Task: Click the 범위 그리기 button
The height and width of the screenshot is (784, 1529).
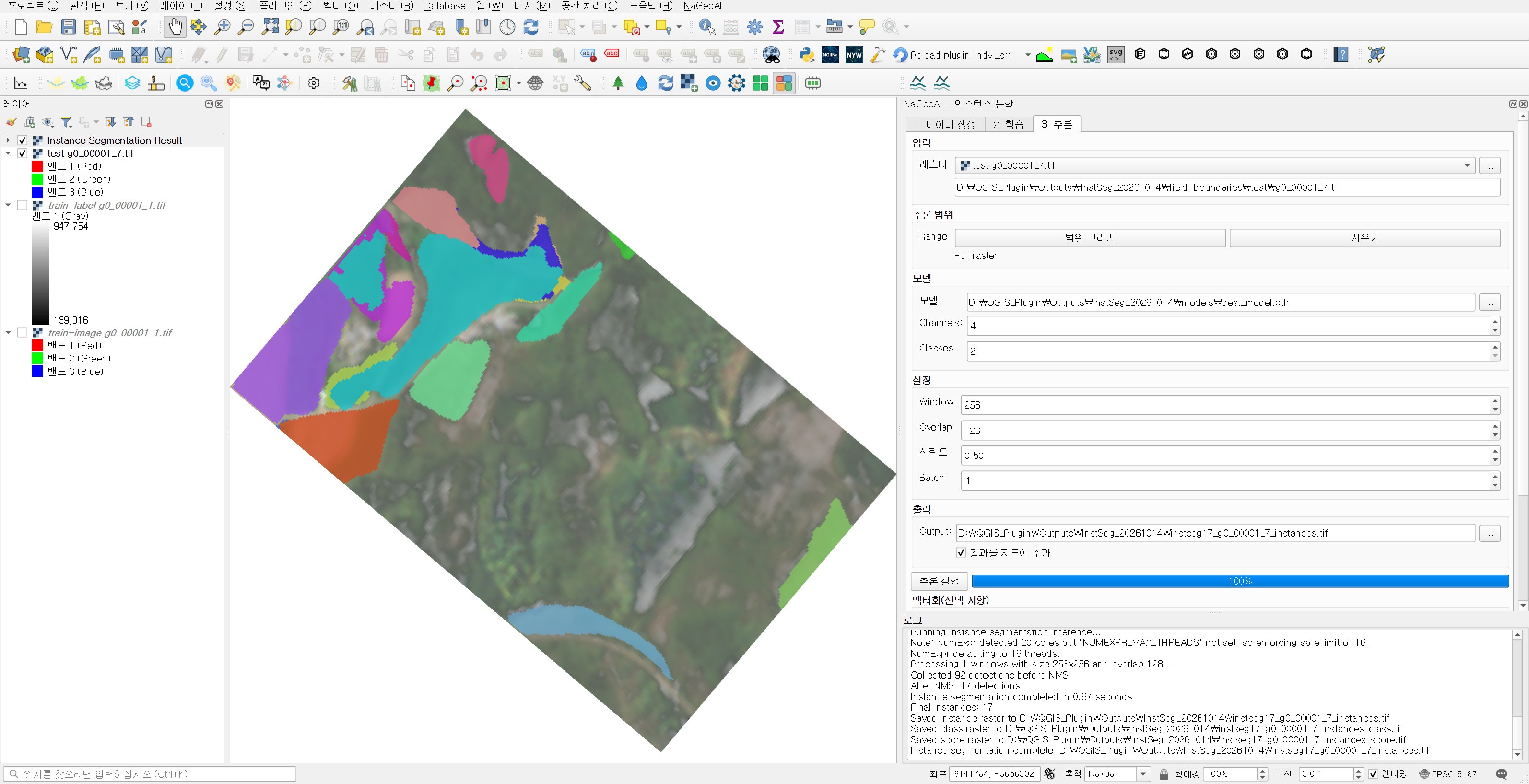Action: (x=1090, y=237)
